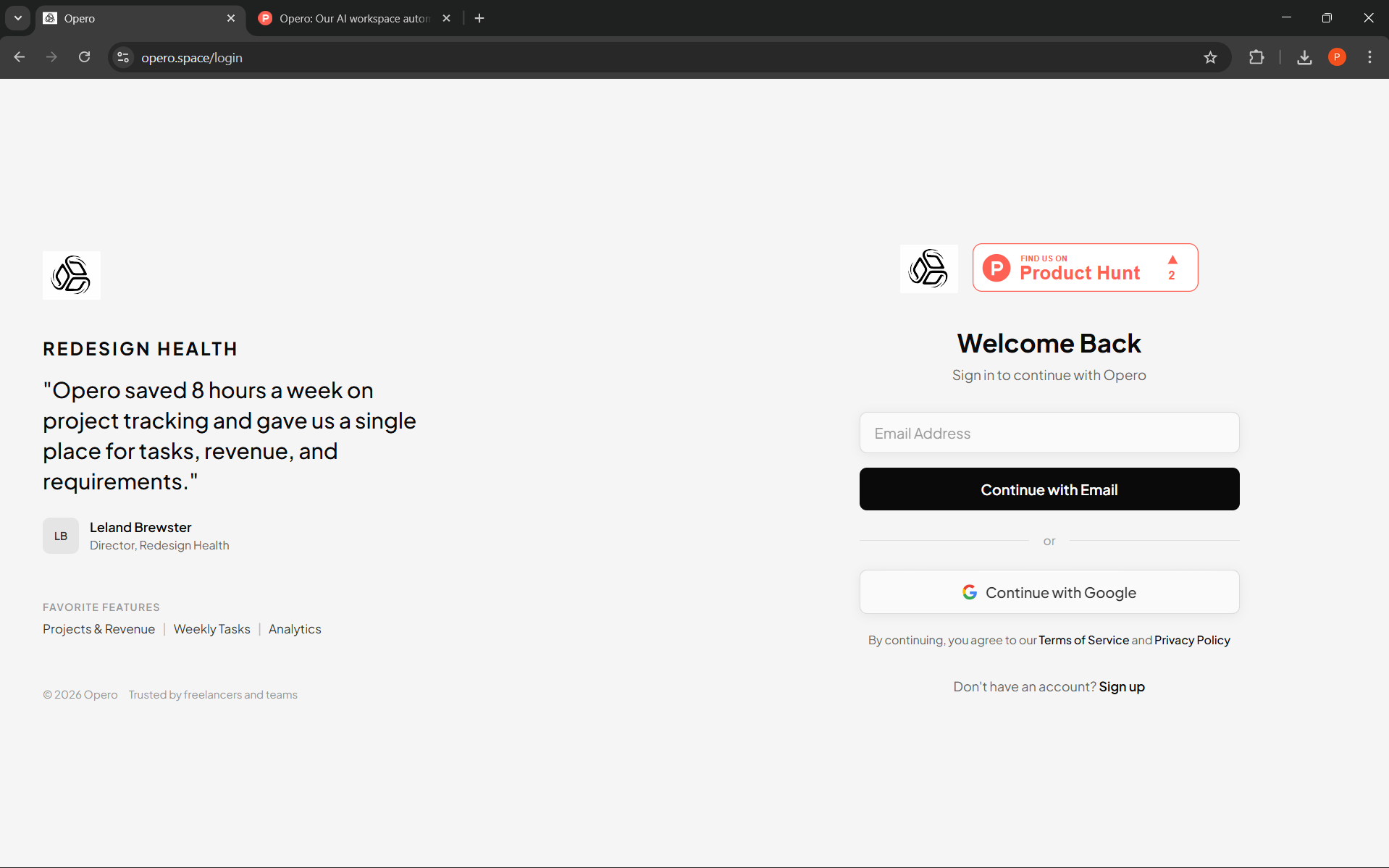Click the browser forward arrow
The width and height of the screenshot is (1389, 868).
(x=51, y=57)
